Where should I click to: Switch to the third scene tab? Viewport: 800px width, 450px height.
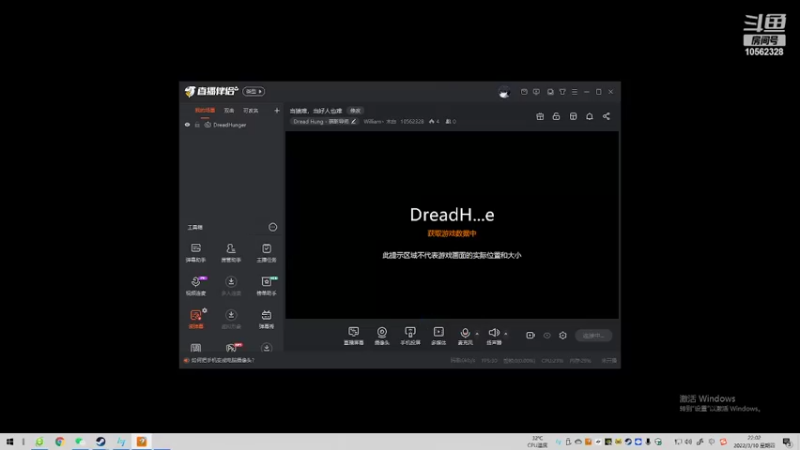(251, 110)
